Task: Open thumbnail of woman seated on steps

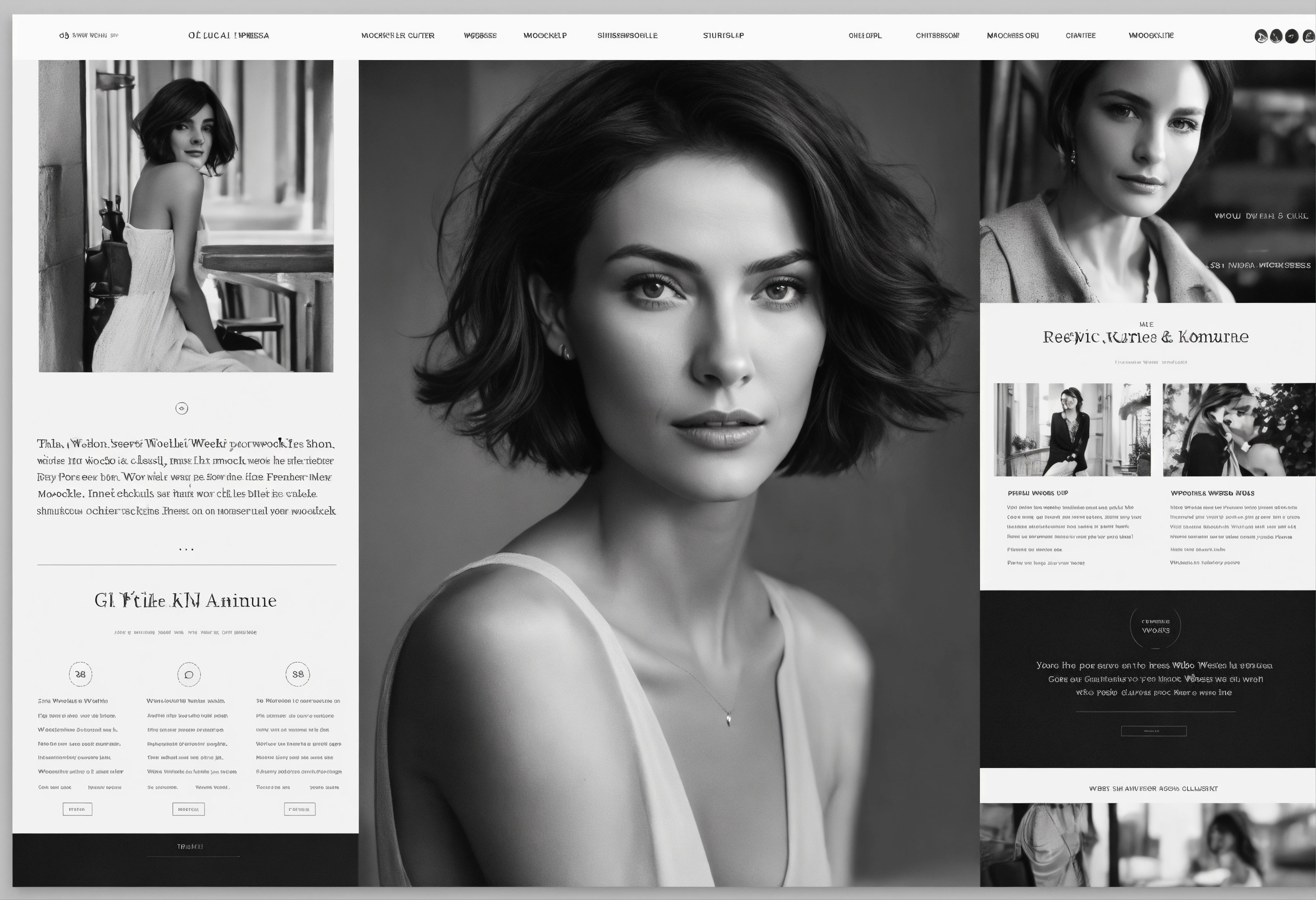Action: (1072, 429)
